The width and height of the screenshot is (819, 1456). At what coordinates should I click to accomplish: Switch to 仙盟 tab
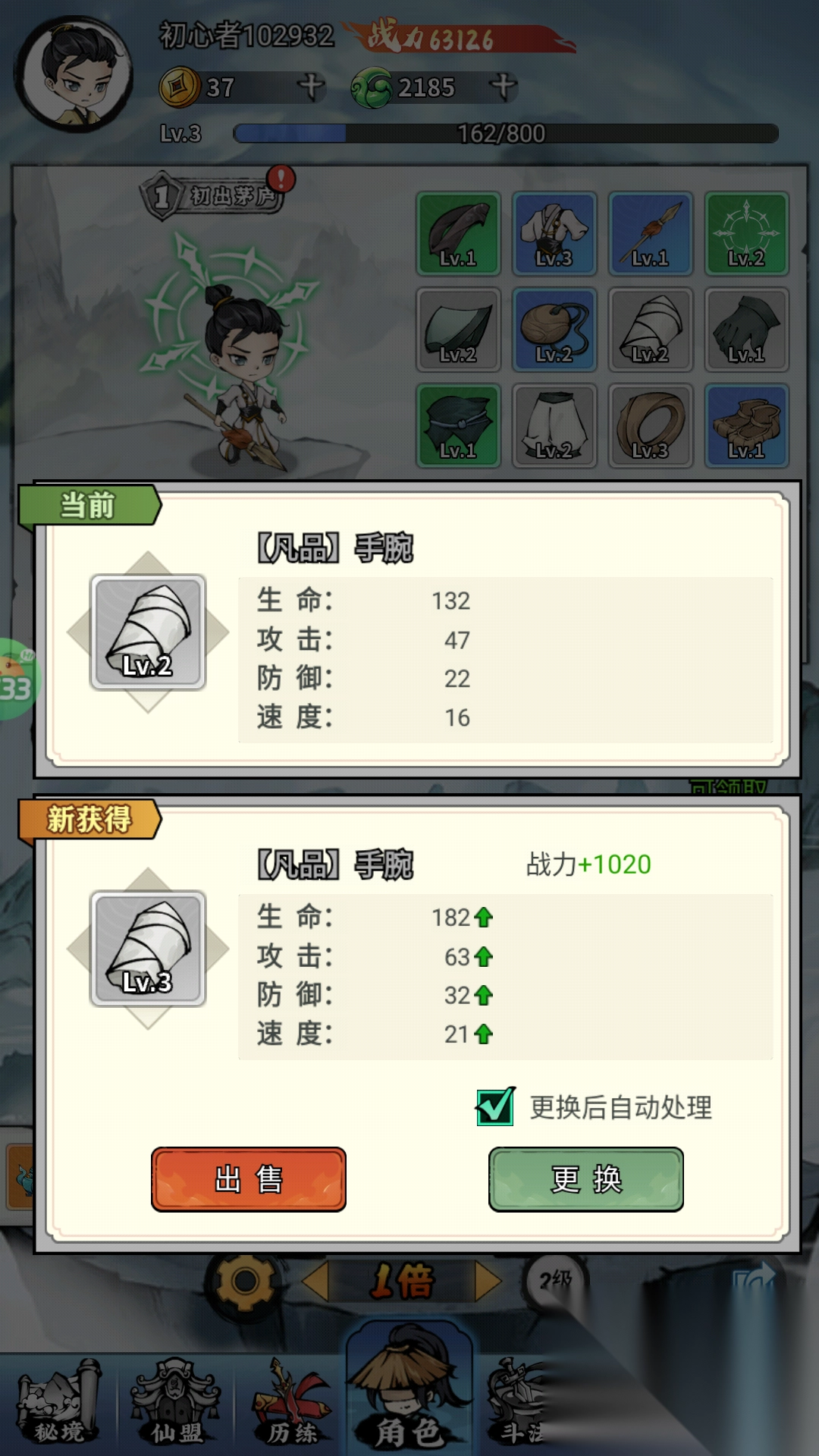(x=176, y=1403)
